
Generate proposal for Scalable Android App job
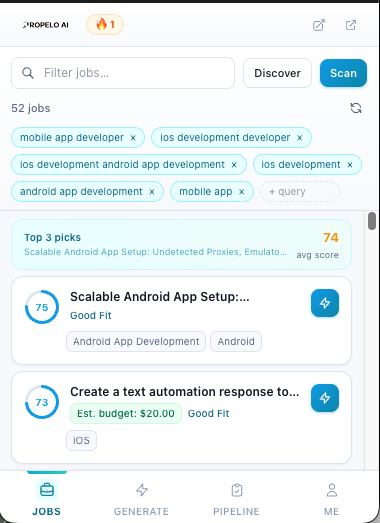point(325,303)
